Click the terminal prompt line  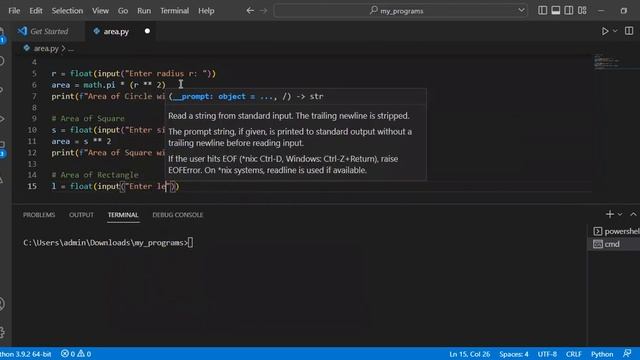[108, 243]
